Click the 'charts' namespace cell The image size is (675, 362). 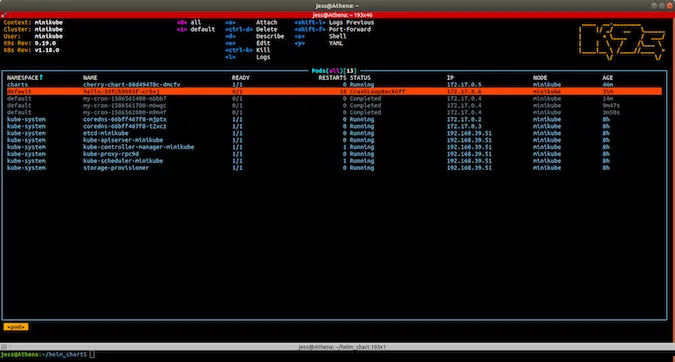[17, 84]
